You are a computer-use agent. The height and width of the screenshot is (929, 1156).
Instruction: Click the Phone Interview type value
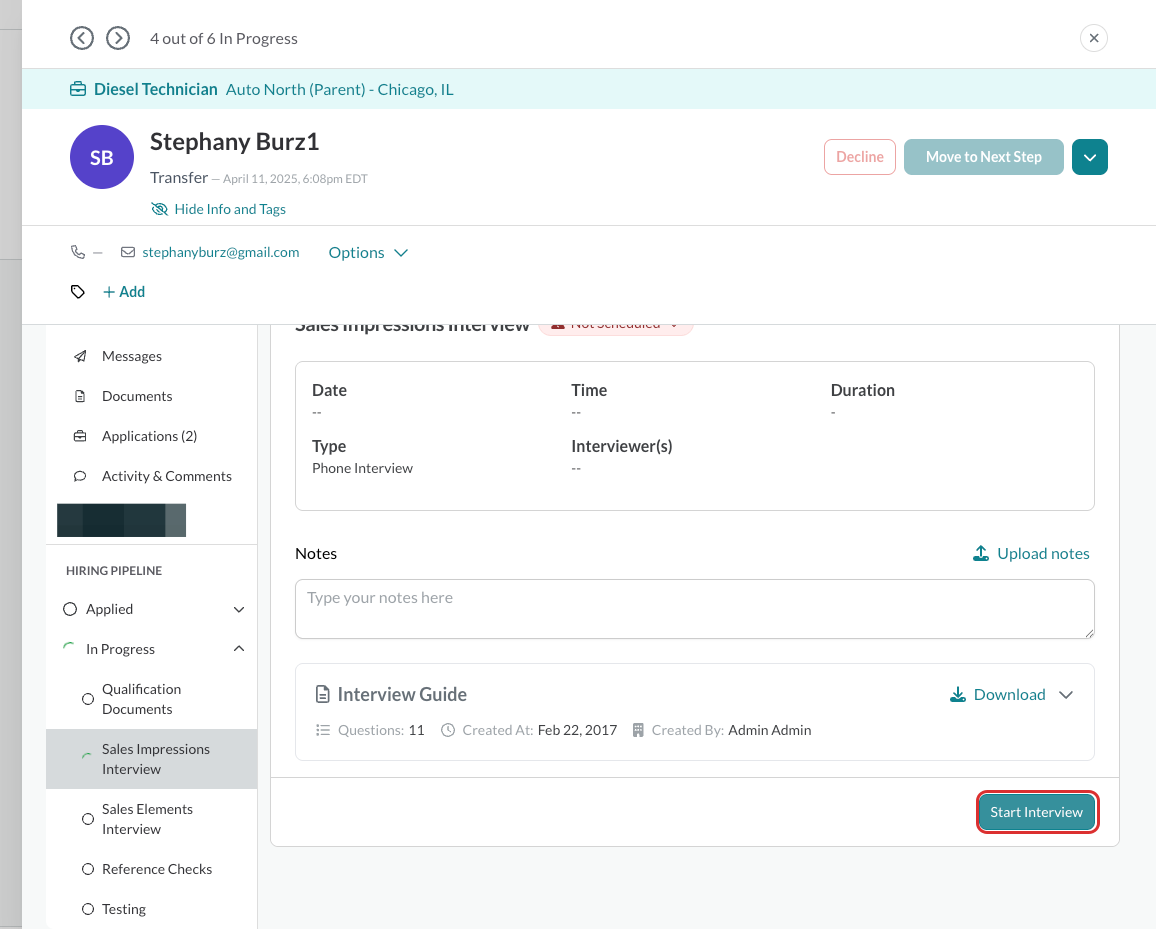point(362,468)
